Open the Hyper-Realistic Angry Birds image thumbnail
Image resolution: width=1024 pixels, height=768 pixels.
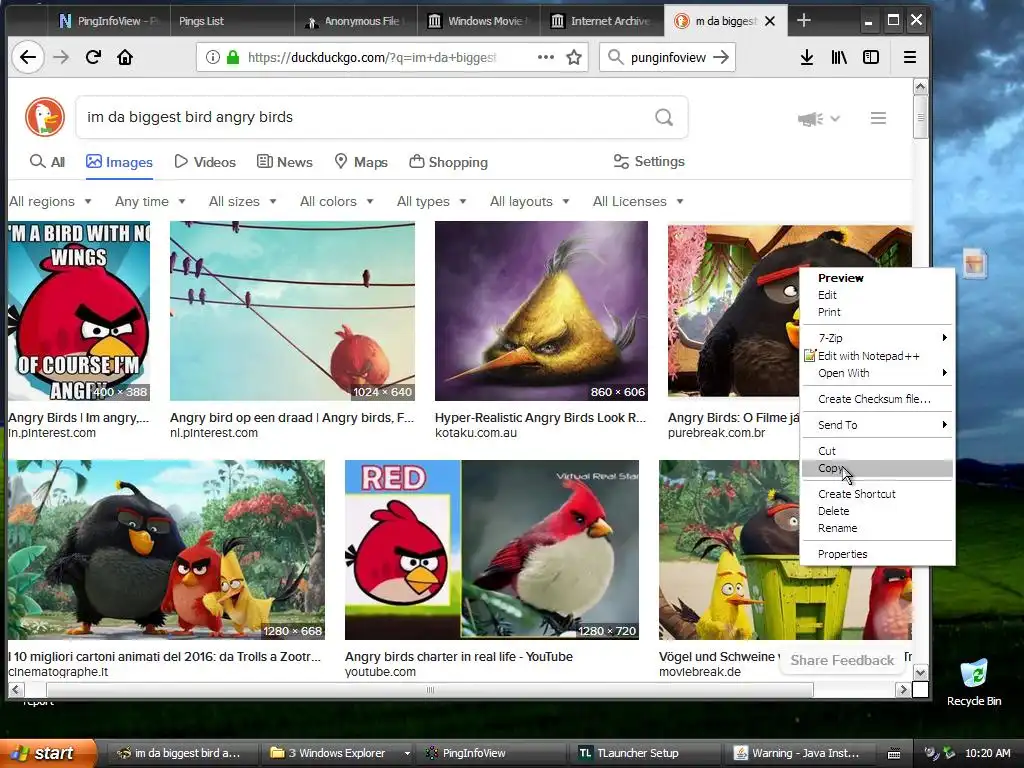point(541,311)
